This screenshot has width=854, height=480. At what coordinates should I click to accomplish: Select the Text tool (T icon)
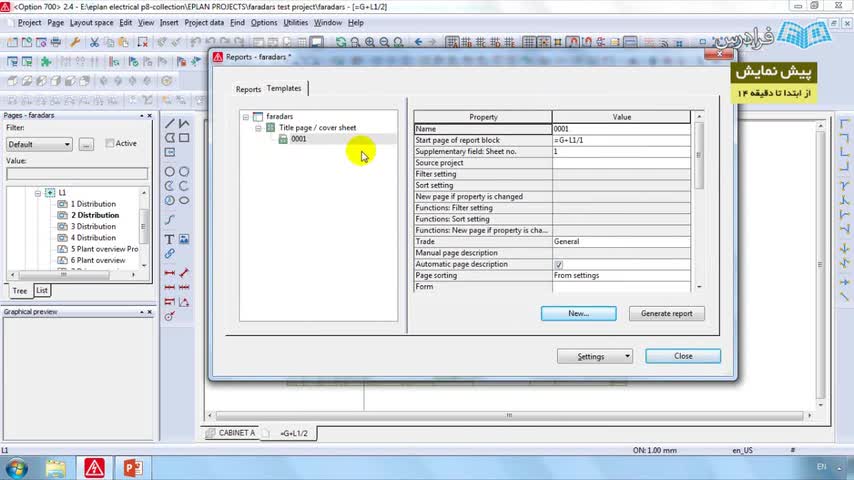point(169,239)
